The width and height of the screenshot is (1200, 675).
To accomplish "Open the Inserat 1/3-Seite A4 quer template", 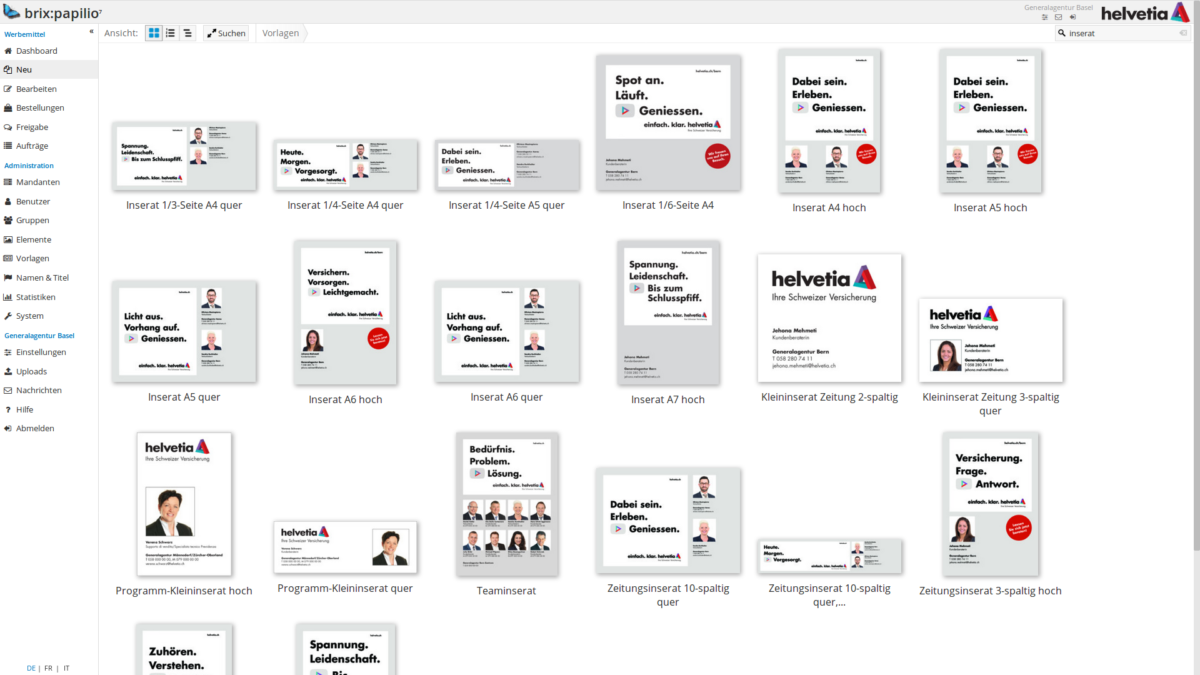I will pos(184,156).
